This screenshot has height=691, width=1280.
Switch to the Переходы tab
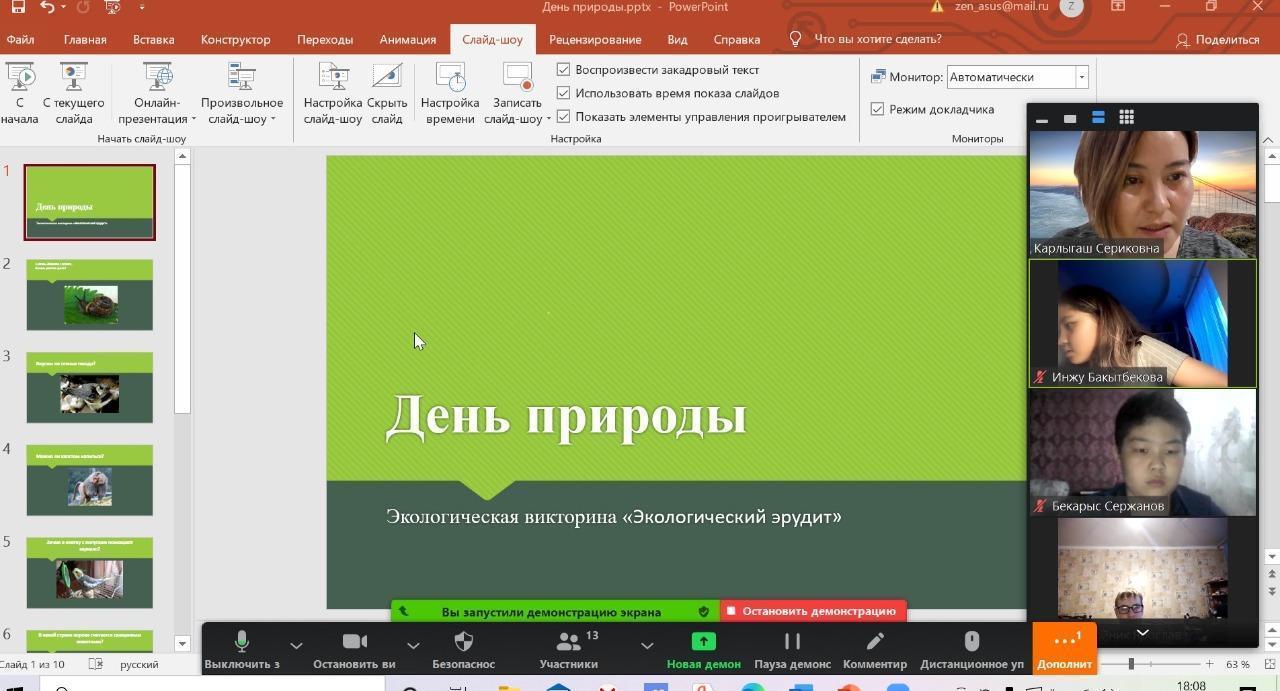(325, 39)
